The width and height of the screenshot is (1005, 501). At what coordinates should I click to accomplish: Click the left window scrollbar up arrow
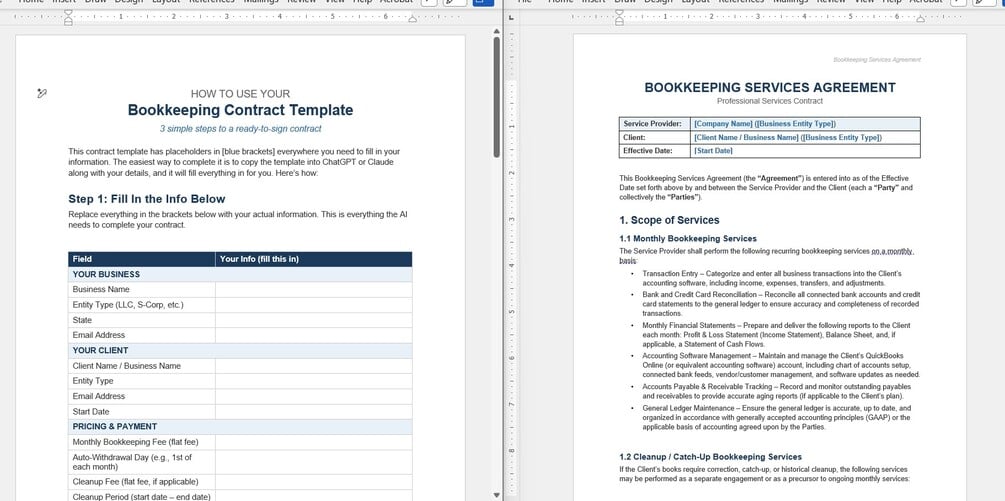pos(497,31)
